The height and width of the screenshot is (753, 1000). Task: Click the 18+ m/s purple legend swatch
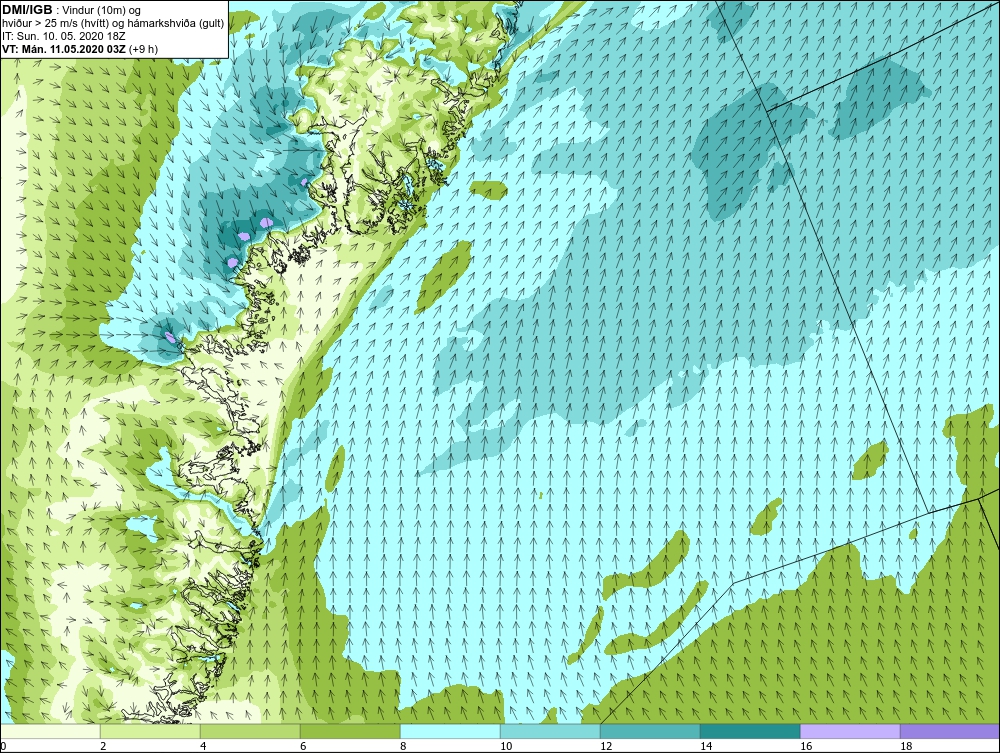[x=950, y=731]
